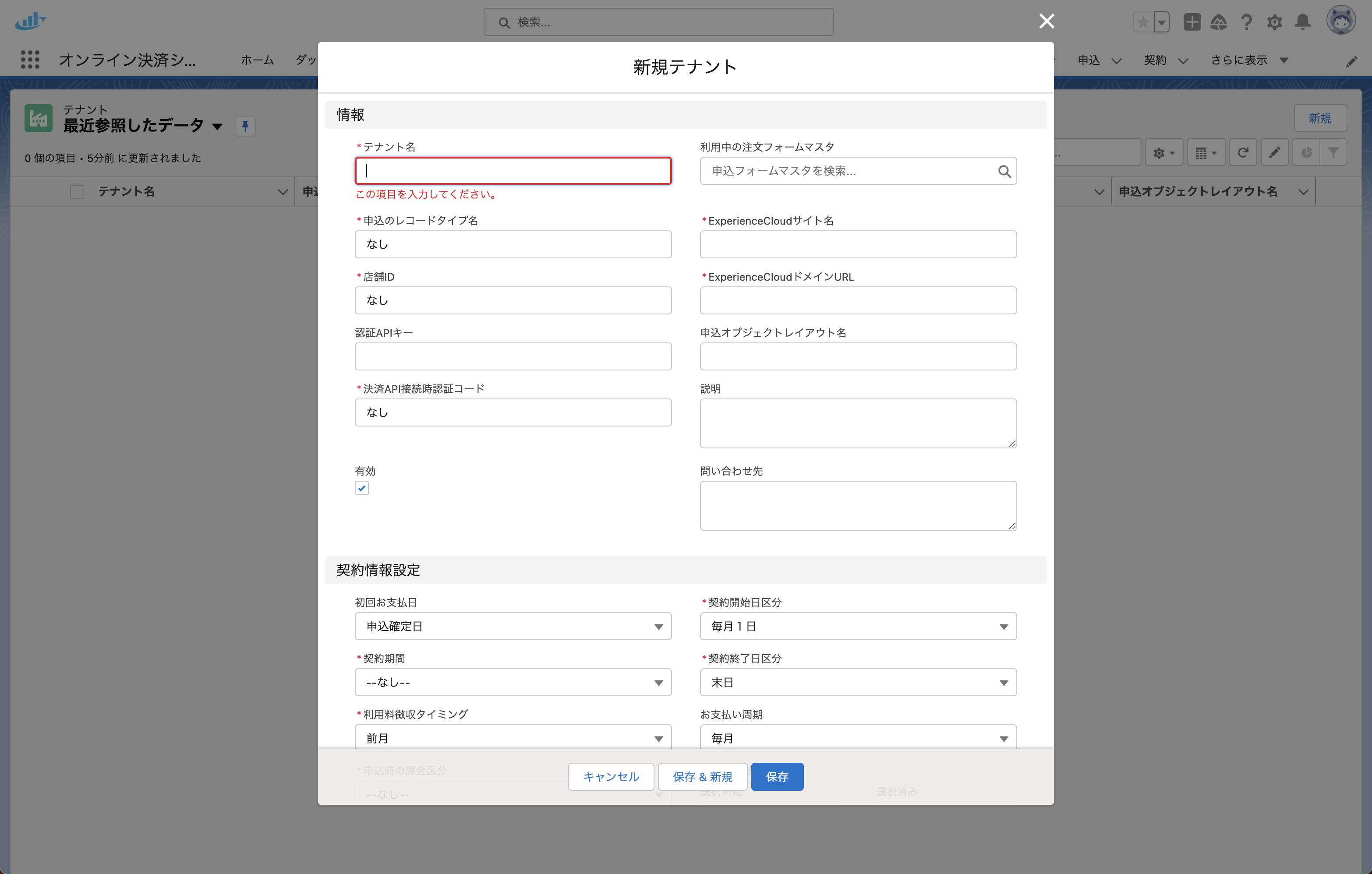Viewport: 1372px width, 874px height.
Task: Click the キャンセル button
Action: coord(611,777)
